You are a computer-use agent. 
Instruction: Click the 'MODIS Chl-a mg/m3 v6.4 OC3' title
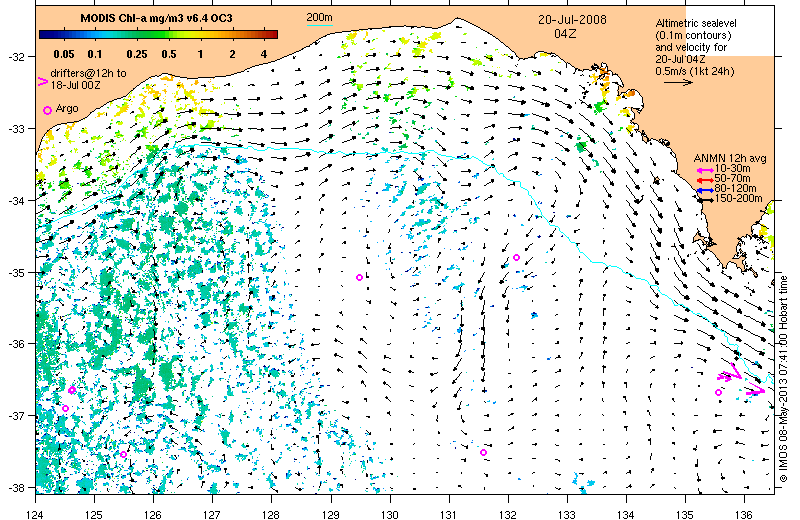click(x=156, y=18)
